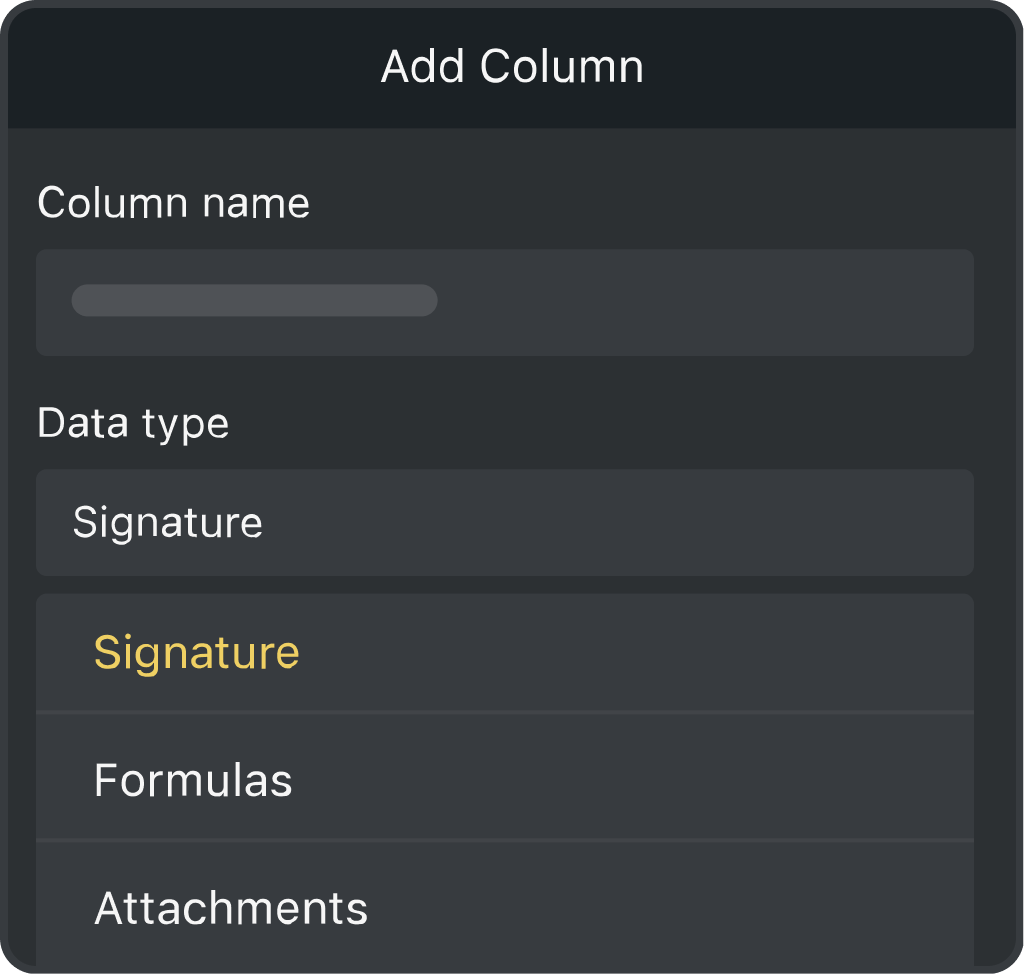Viewport: 1024px width, 974px height.
Task: Click the Attachments list entry
Action: pyautogui.click(x=231, y=908)
